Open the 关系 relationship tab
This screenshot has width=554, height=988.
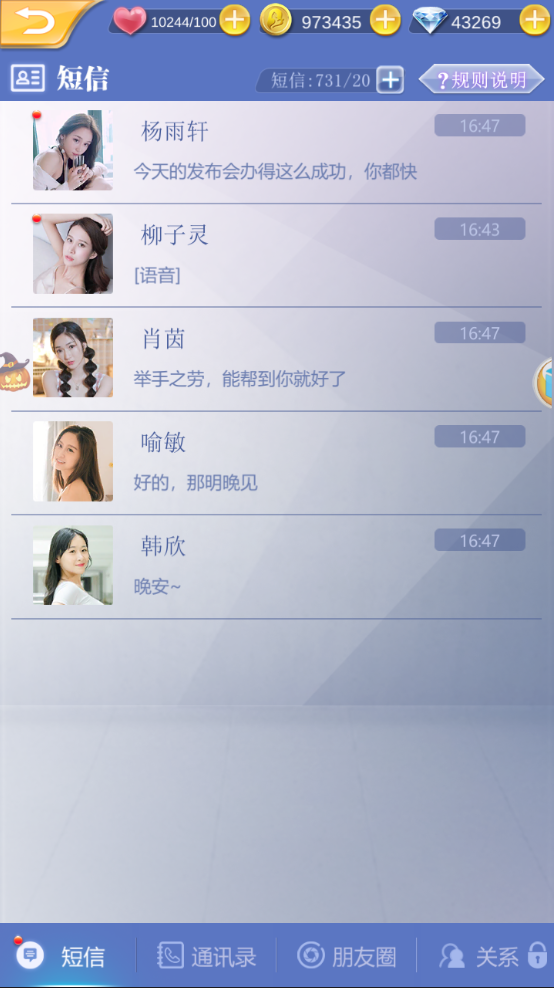[x=479, y=956]
